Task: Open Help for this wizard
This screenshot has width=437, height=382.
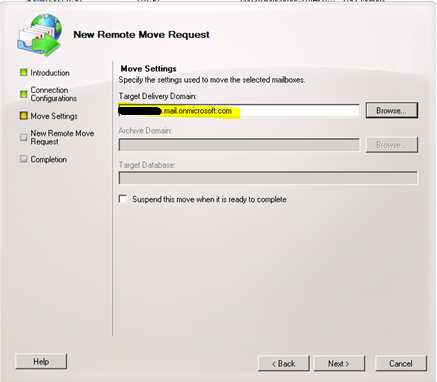Action: (41, 361)
